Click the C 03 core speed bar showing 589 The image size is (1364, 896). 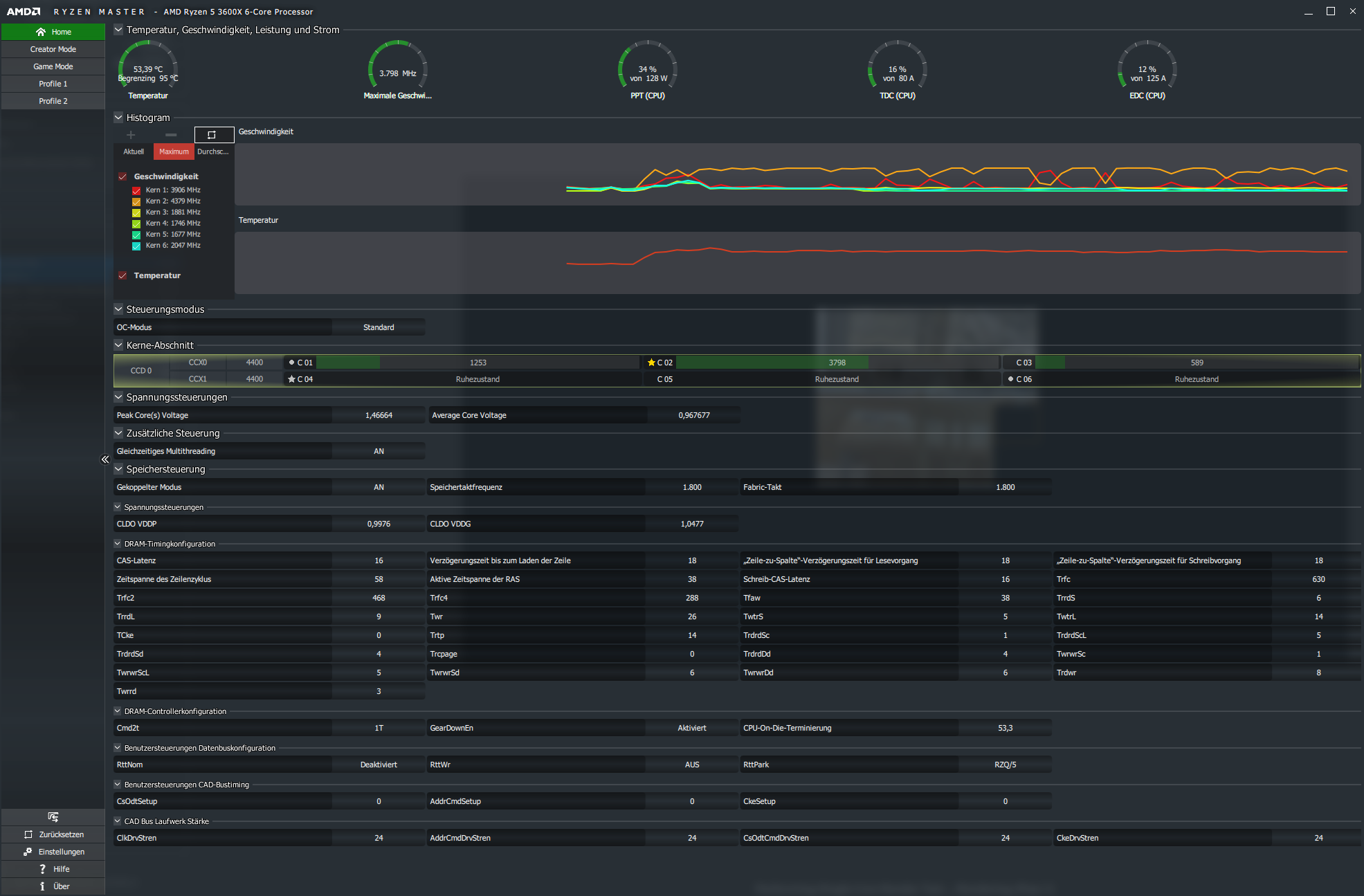point(1197,363)
